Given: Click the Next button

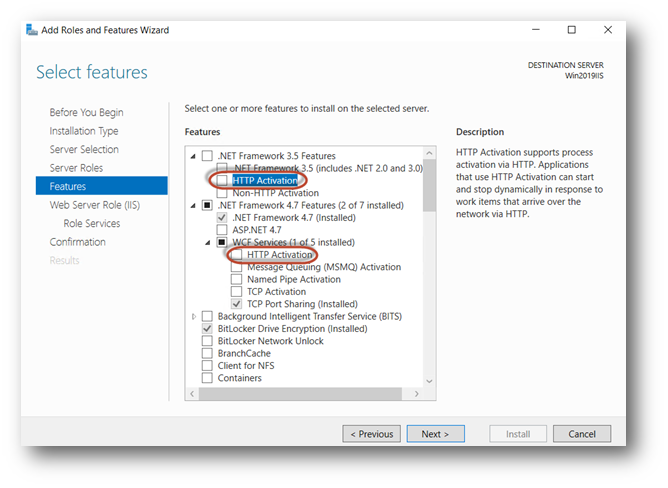Looking at the screenshot, I should click(x=435, y=434).
